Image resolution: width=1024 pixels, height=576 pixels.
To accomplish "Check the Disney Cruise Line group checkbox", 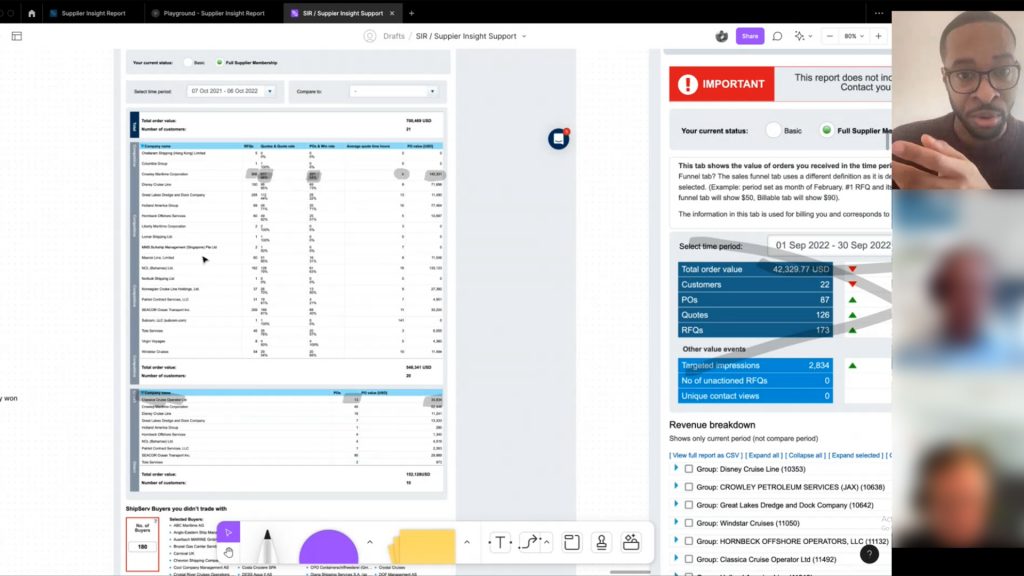I will [x=688, y=469].
